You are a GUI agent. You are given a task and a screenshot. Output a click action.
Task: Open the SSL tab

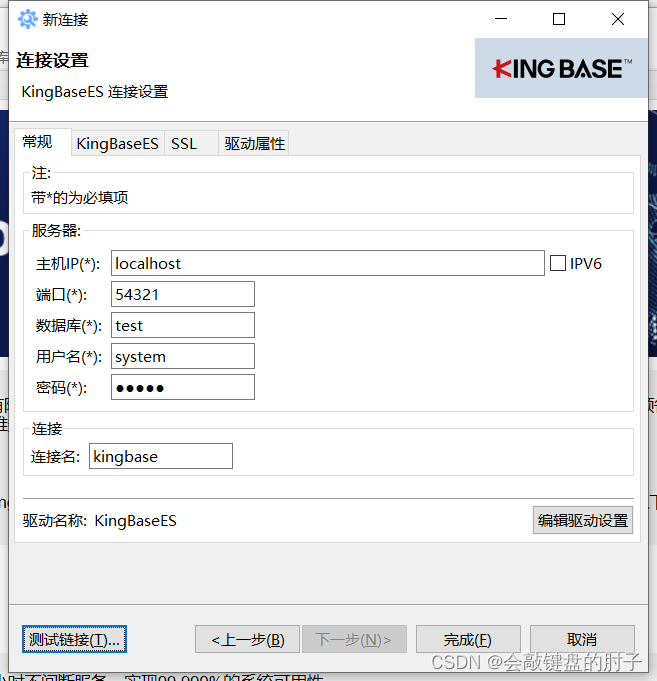click(x=191, y=143)
